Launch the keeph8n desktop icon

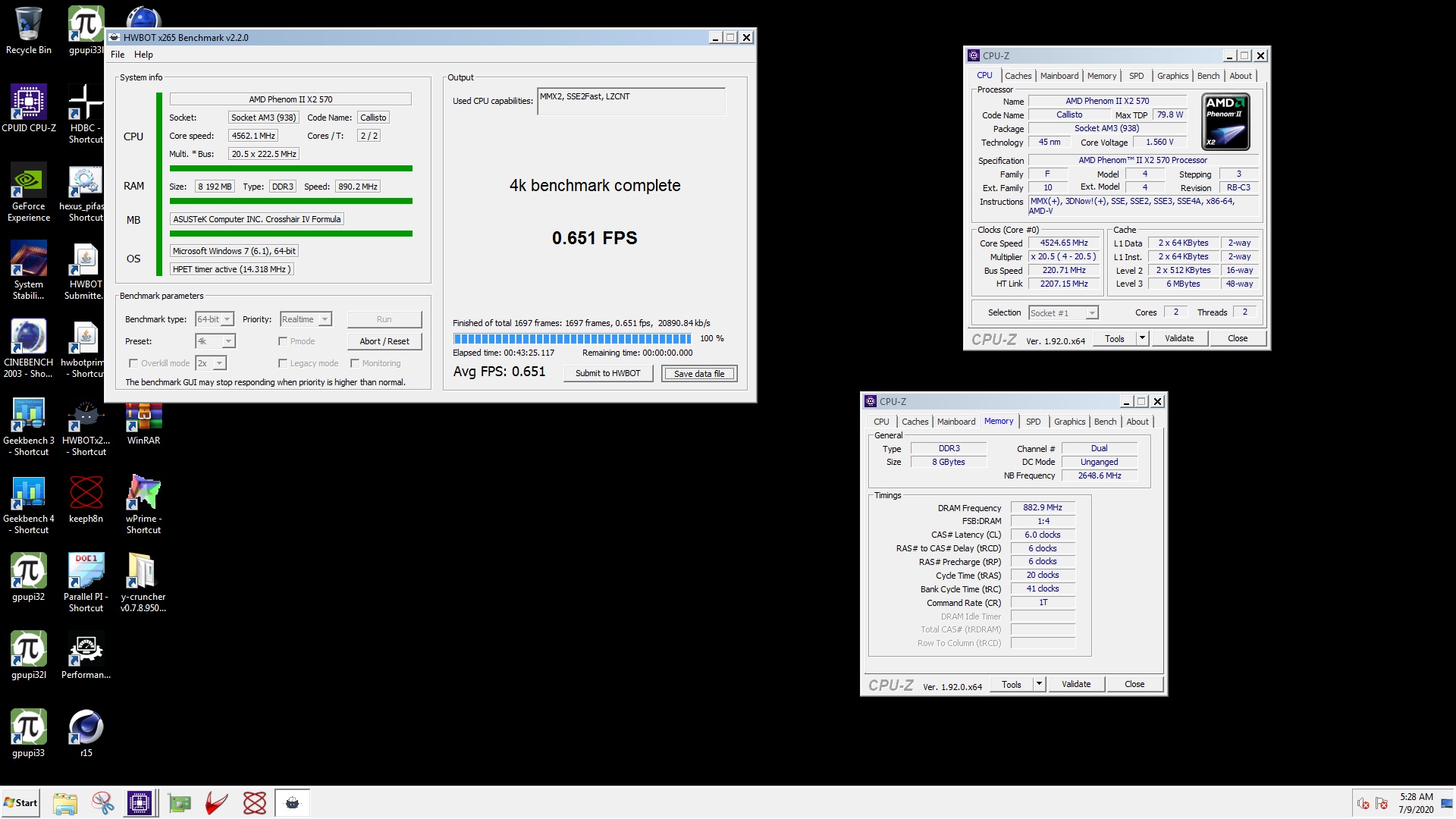pos(86,498)
